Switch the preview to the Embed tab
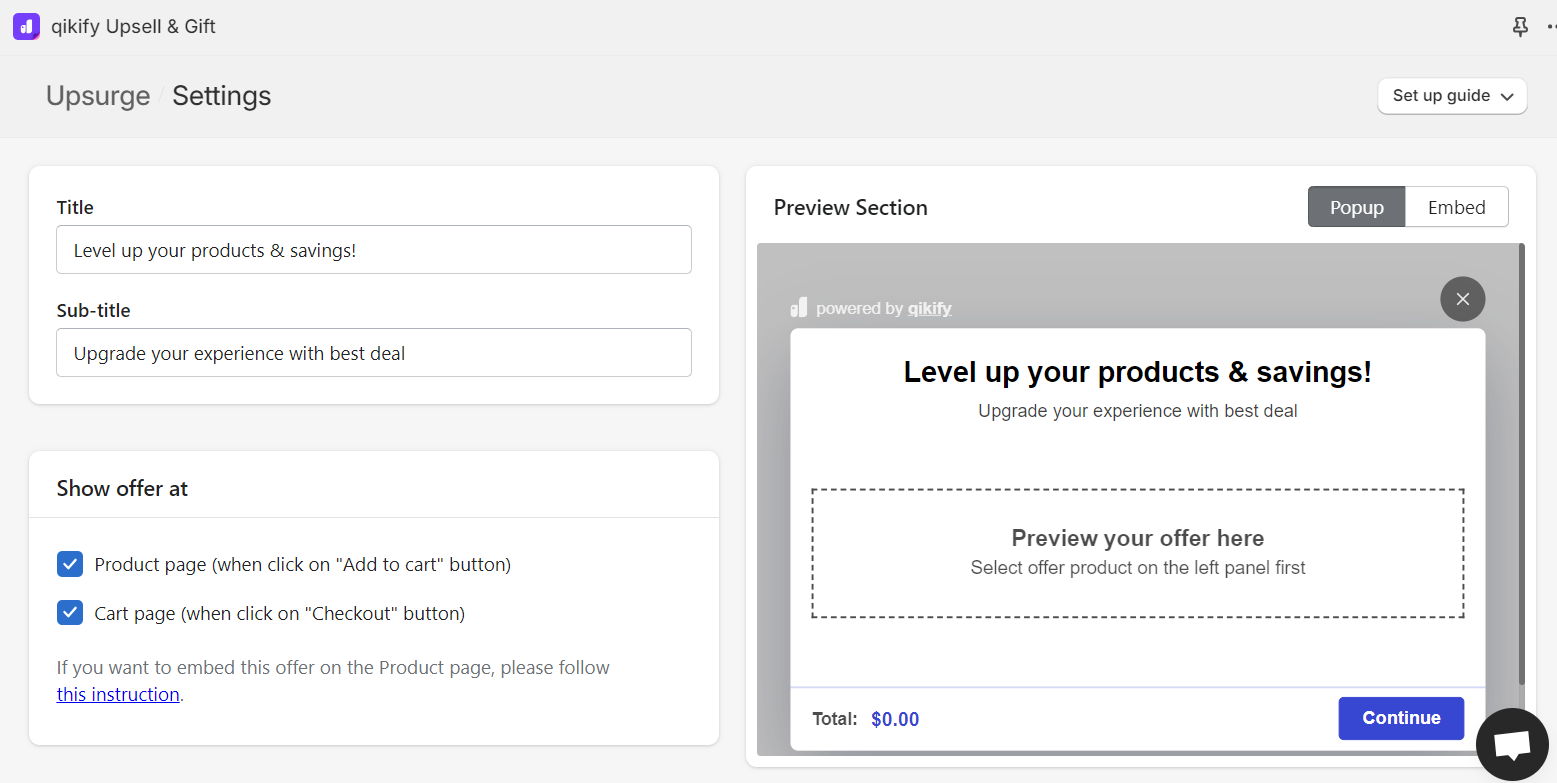 click(1456, 207)
